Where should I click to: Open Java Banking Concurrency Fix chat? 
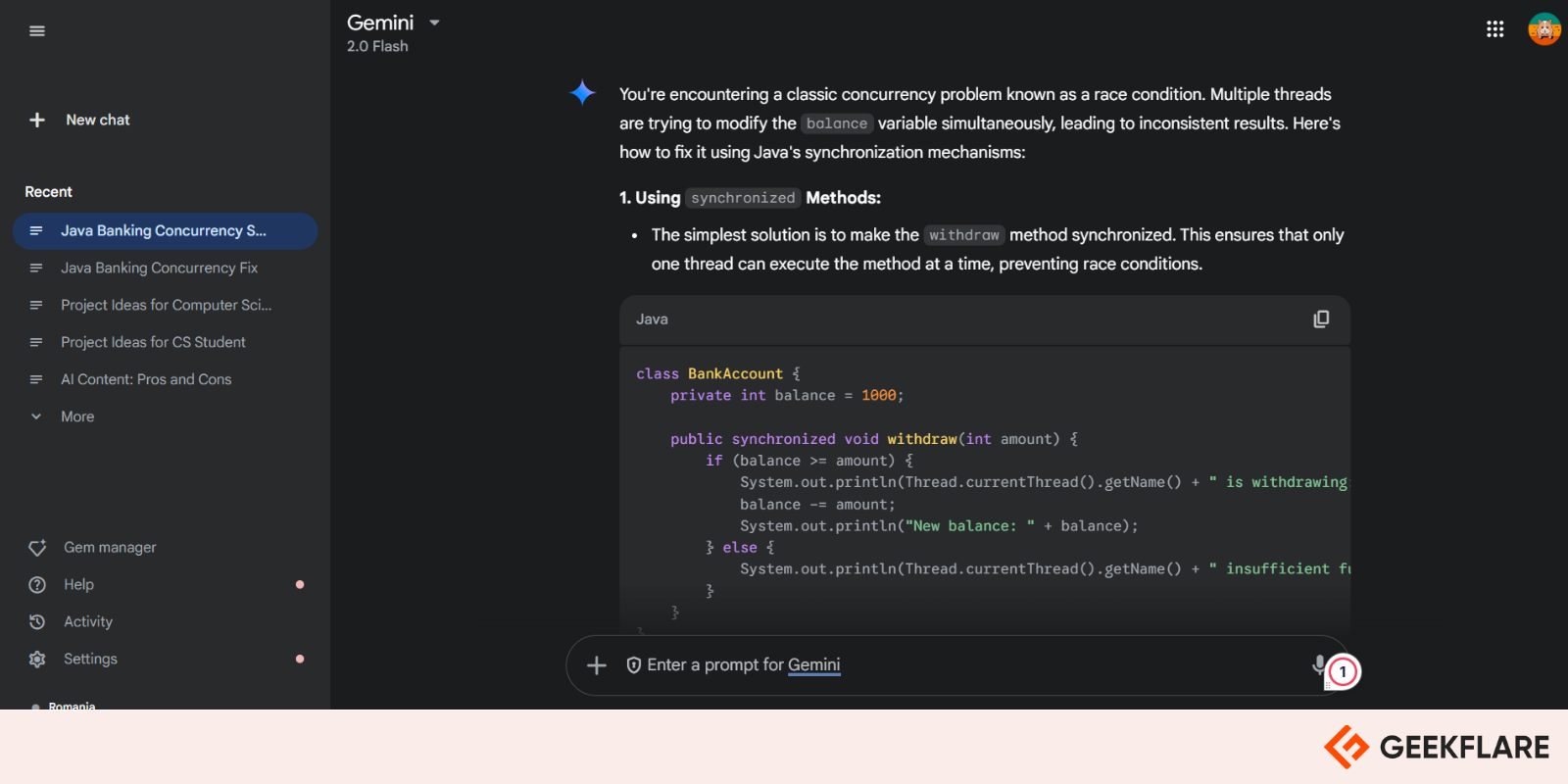tap(159, 268)
